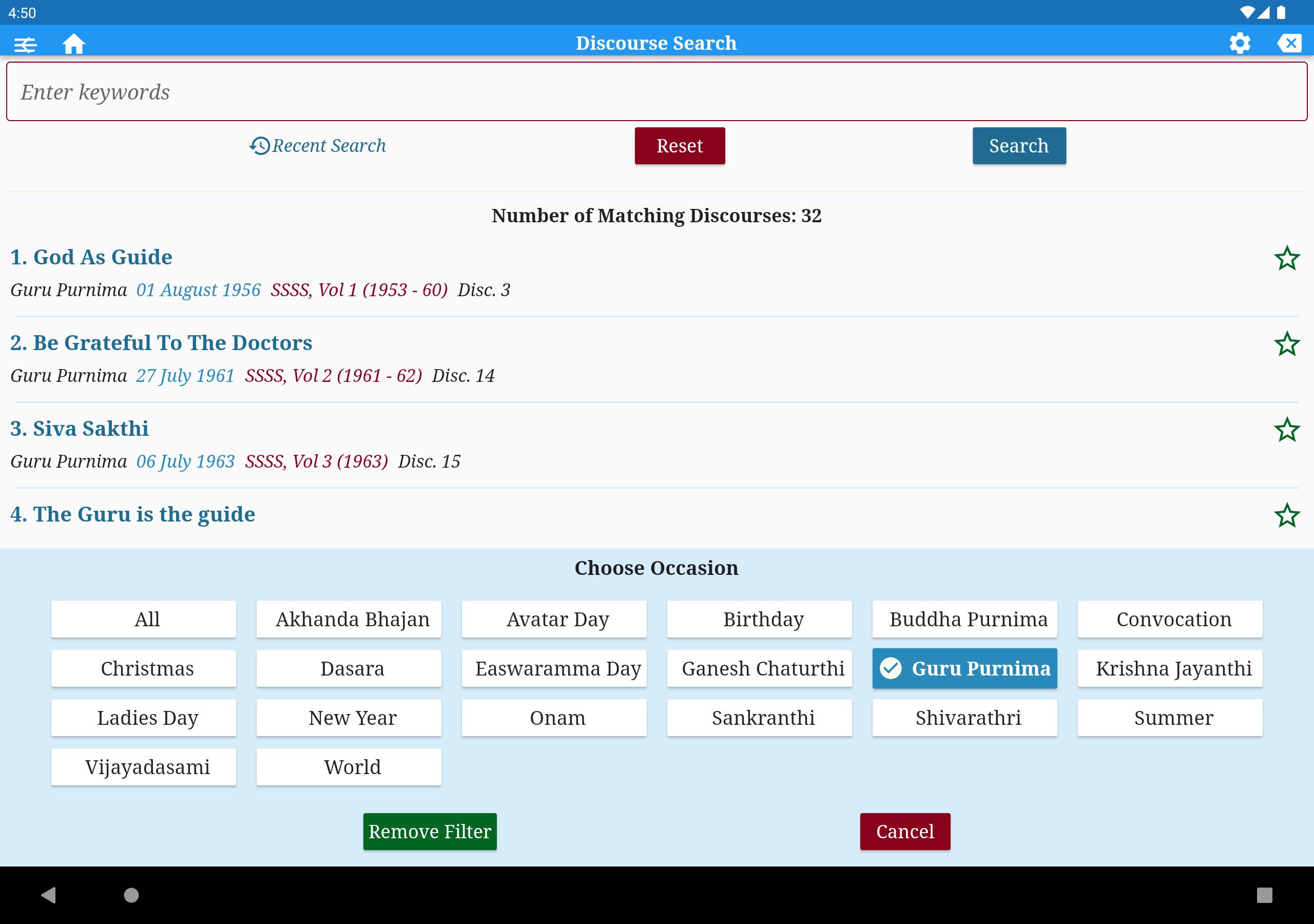
Task: Open Siva Sakthi discourse title
Action: tap(80, 429)
